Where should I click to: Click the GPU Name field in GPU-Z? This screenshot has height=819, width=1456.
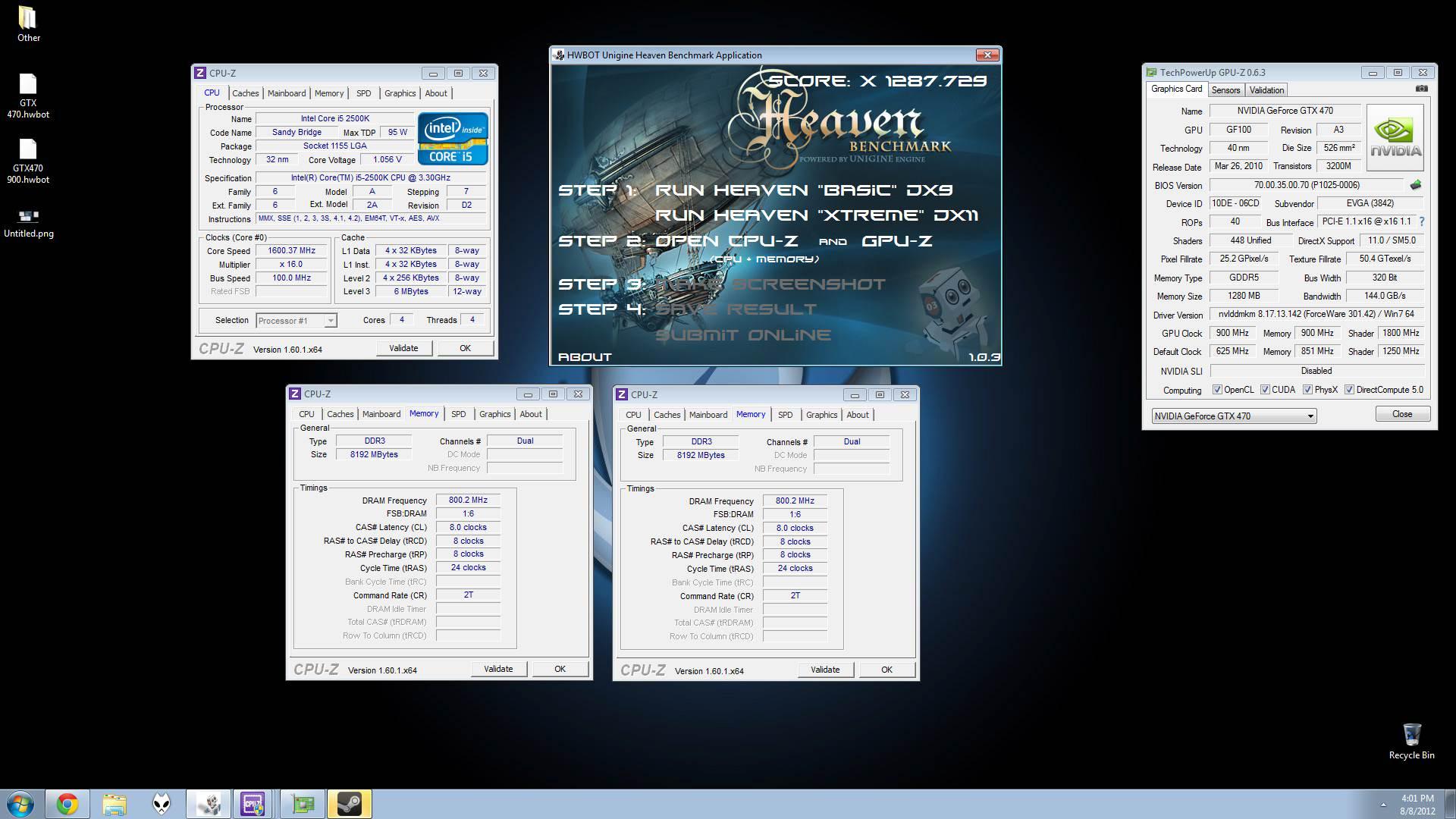click(x=1285, y=111)
